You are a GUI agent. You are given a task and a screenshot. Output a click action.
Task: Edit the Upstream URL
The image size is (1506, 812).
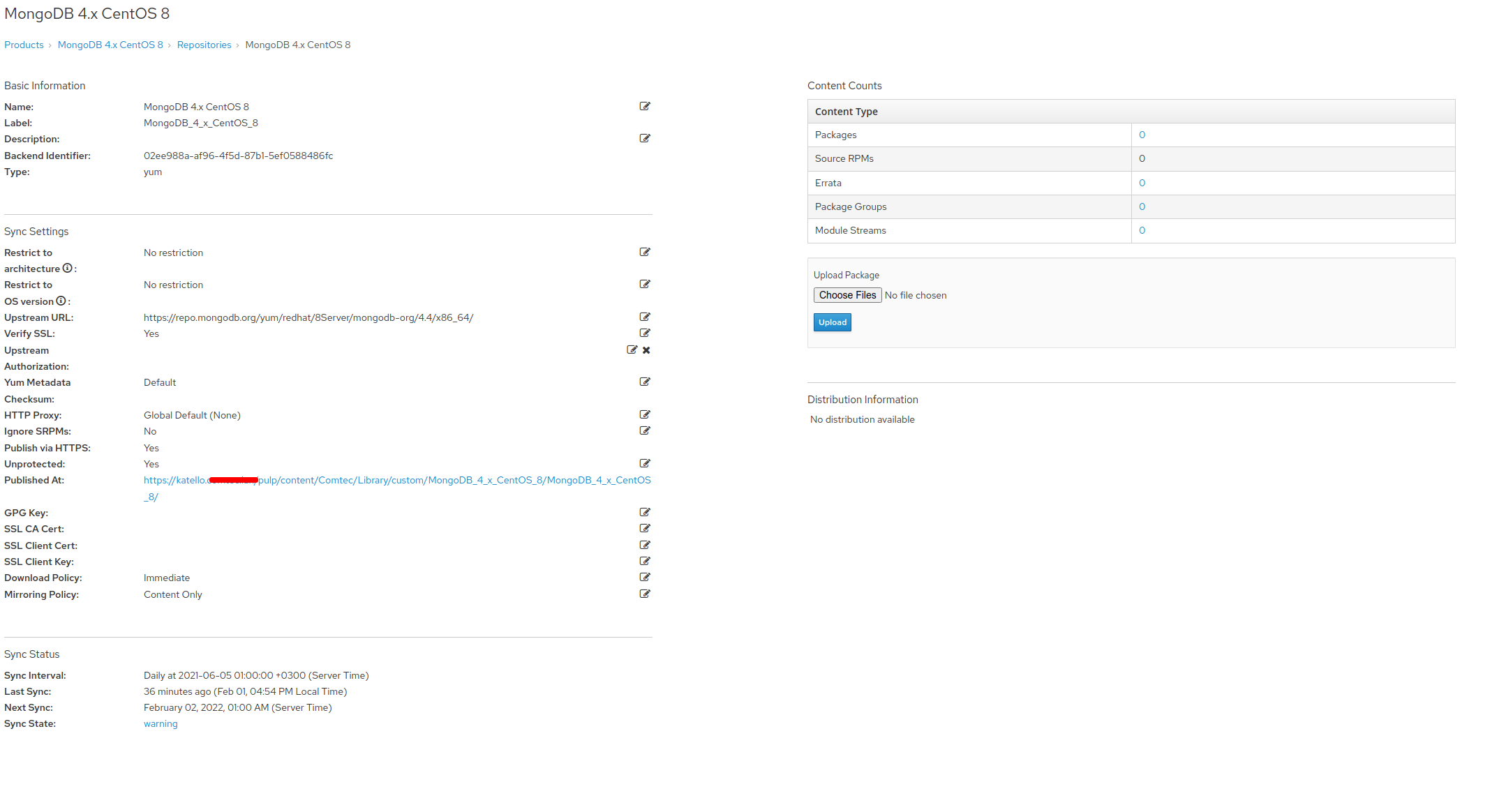pos(645,317)
